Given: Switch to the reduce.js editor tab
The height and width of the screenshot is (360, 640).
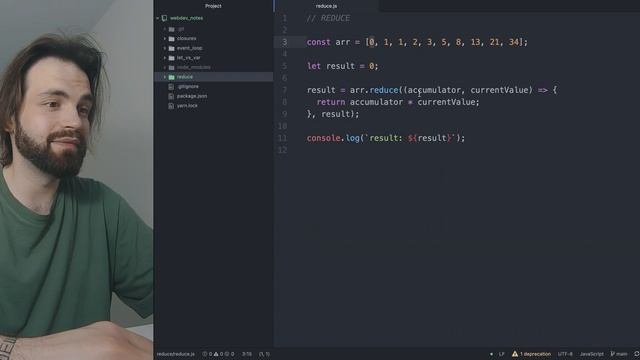Looking at the screenshot, I should pos(326,6).
